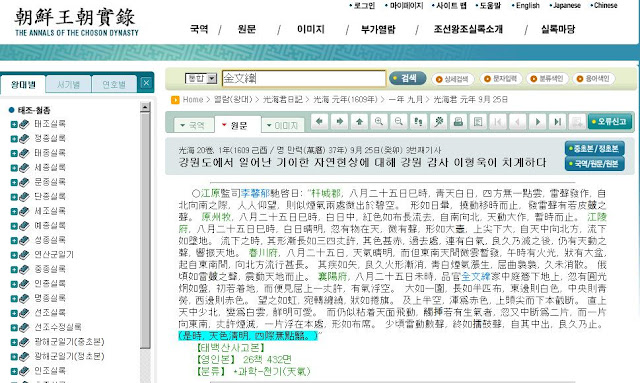Click the 李馨郁 name link in text
The image size is (640, 383).
pos(256,193)
